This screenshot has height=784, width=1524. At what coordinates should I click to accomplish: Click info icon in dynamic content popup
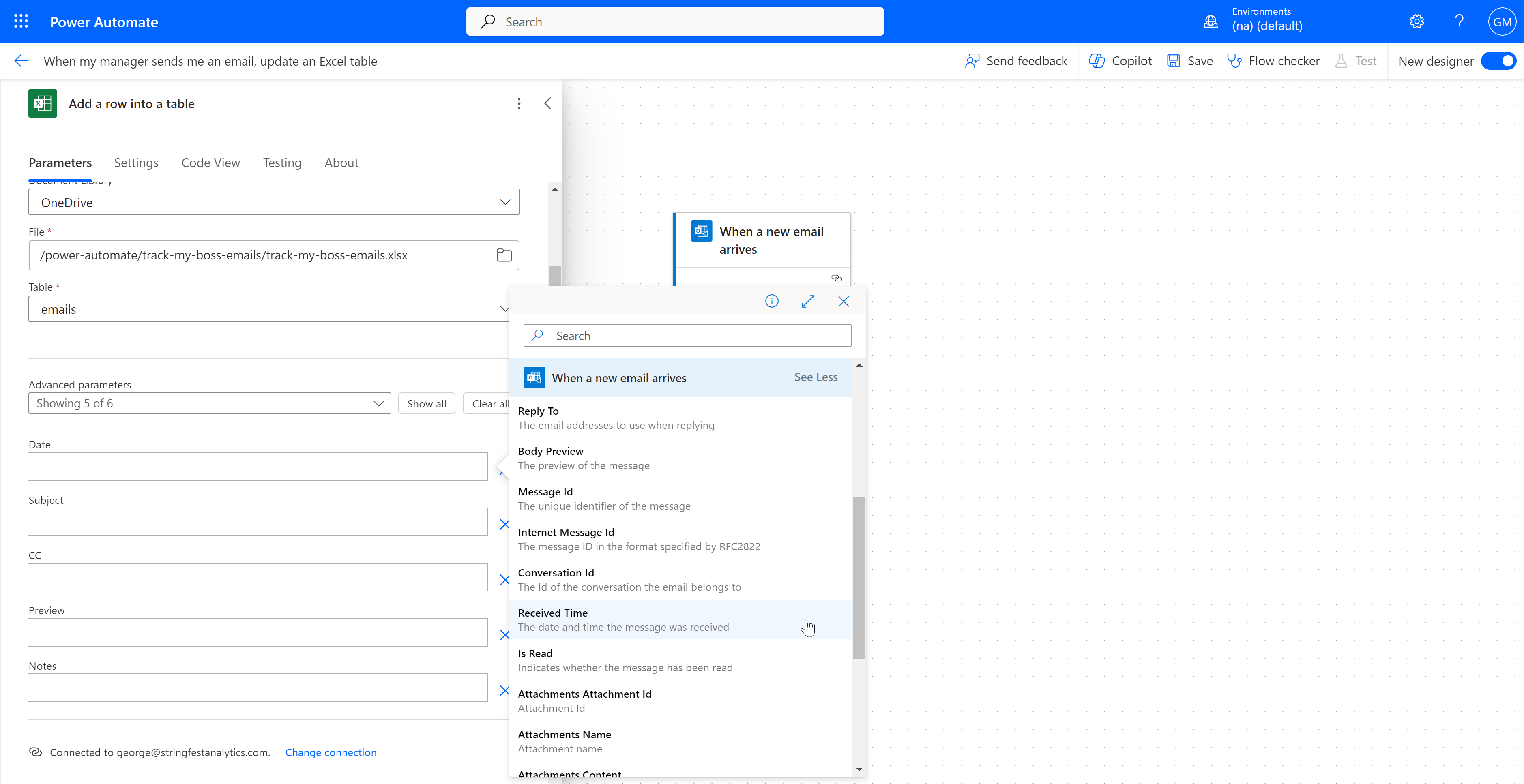click(x=771, y=302)
